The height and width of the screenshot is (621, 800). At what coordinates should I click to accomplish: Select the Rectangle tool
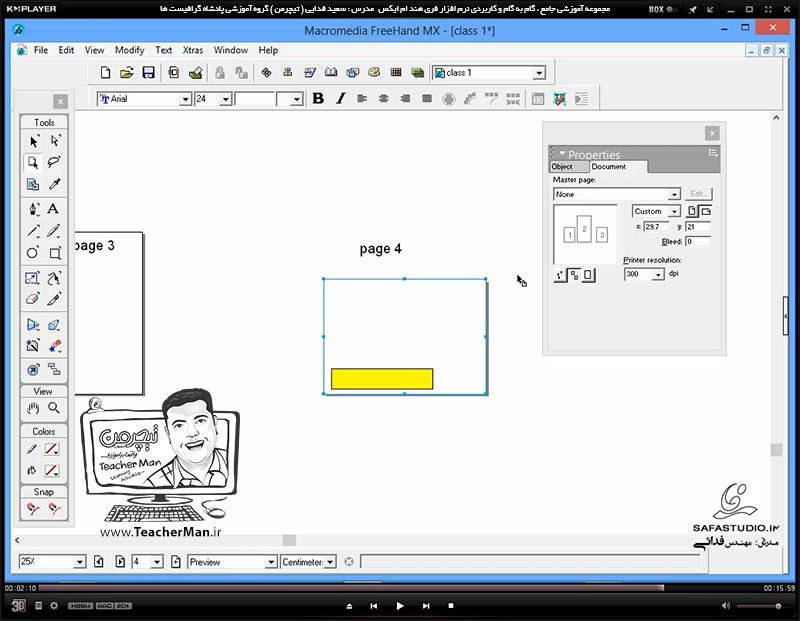click(x=55, y=253)
